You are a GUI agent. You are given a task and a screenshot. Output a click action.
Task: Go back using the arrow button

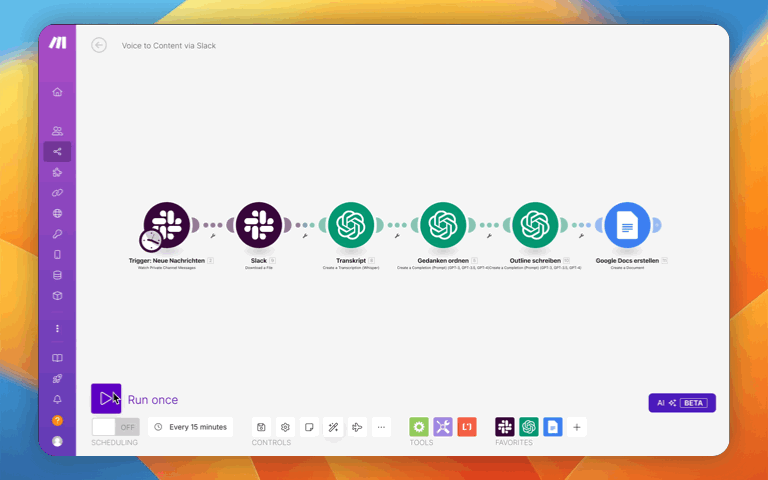coord(99,45)
